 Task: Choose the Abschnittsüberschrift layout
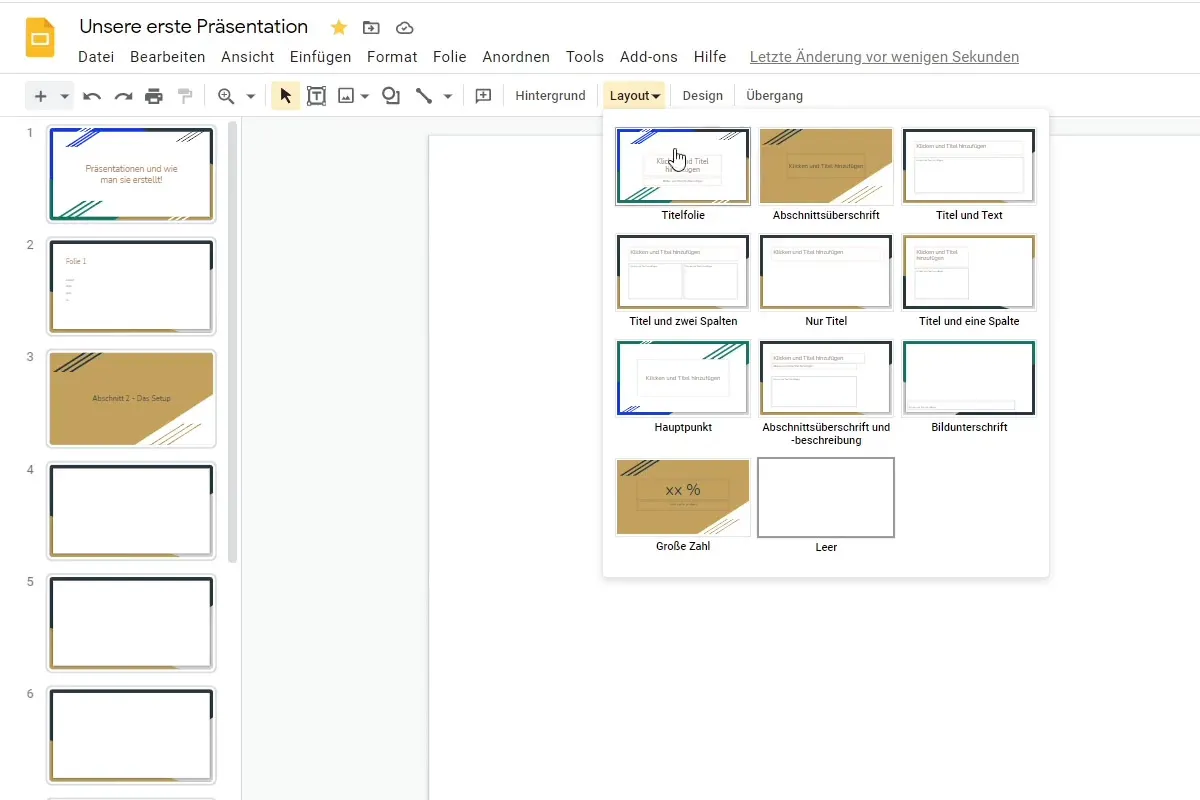pos(826,166)
